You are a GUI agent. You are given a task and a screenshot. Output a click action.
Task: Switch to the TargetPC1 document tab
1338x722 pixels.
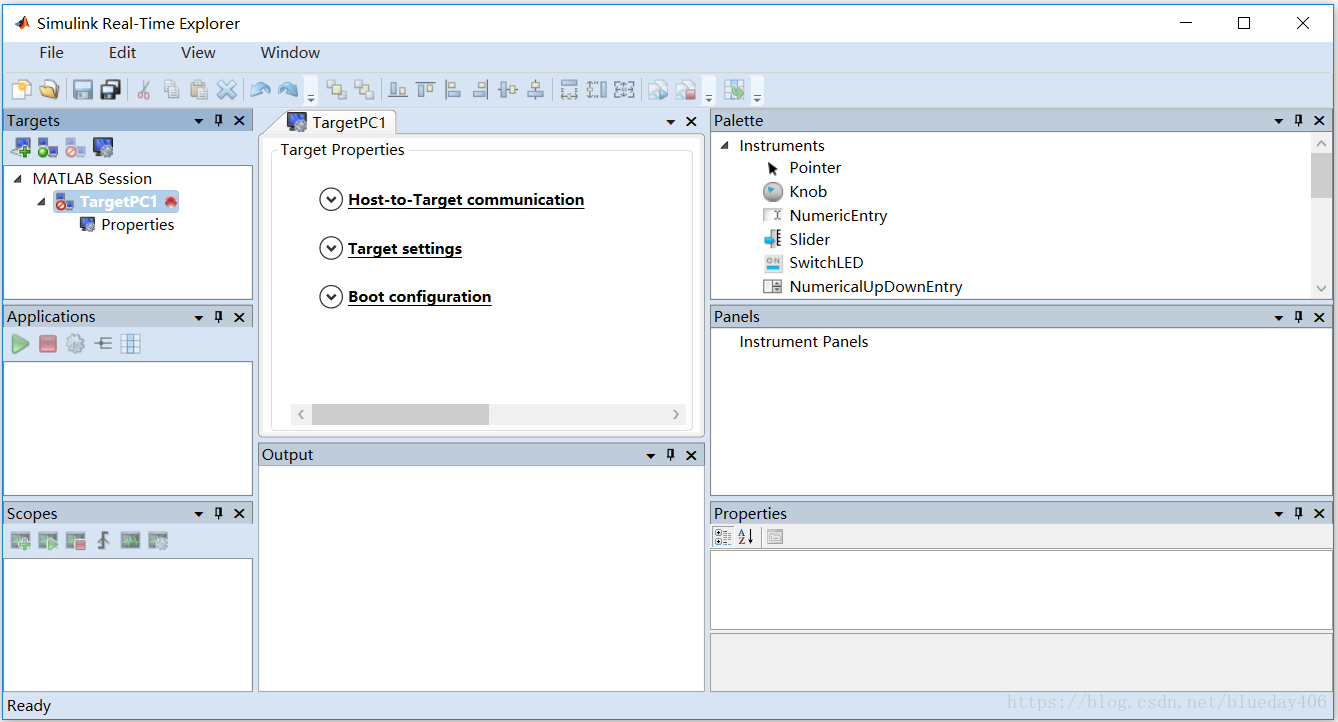(339, 122)
